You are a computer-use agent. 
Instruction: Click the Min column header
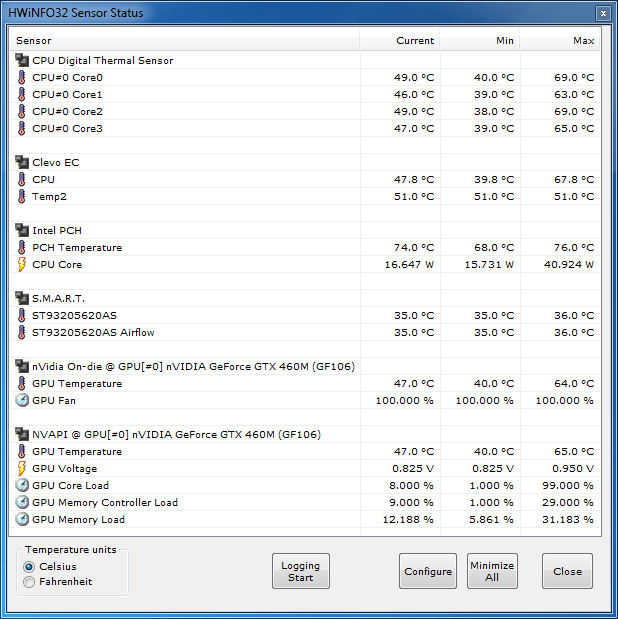pos(480,41)
